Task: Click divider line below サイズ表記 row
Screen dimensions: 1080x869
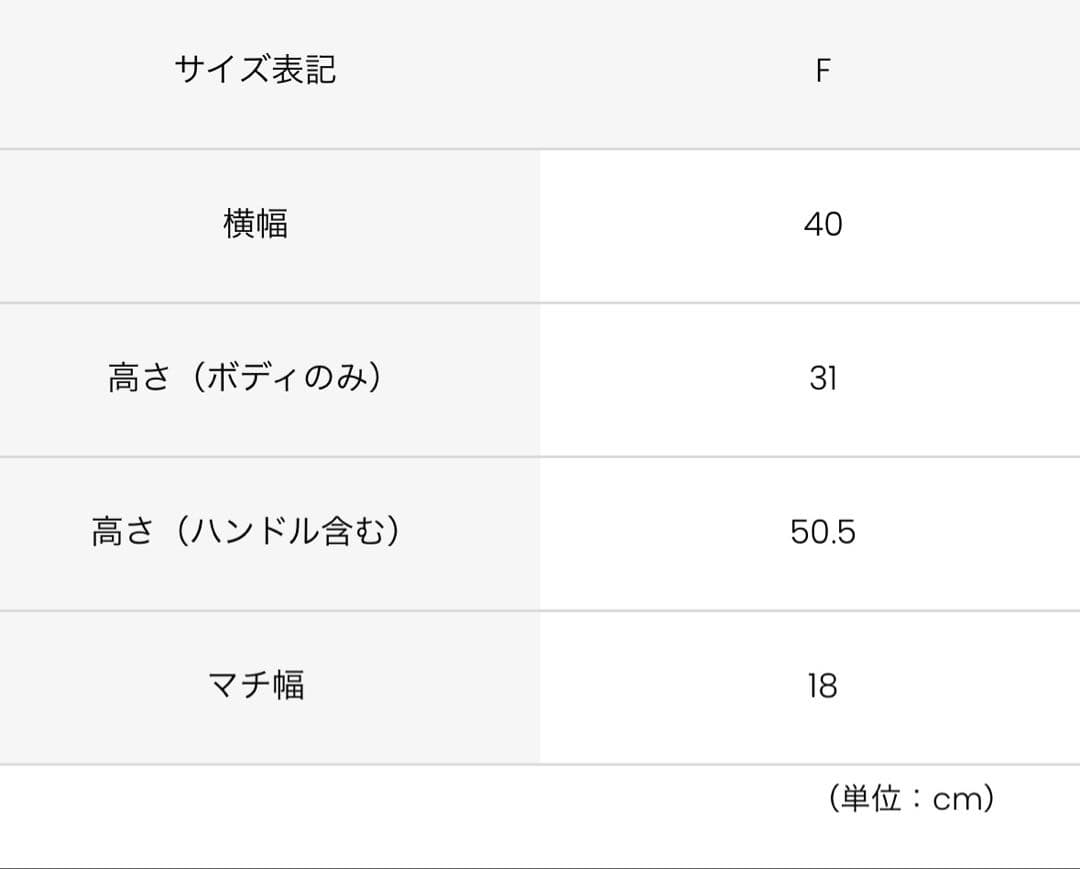Action: click(540, 149)
